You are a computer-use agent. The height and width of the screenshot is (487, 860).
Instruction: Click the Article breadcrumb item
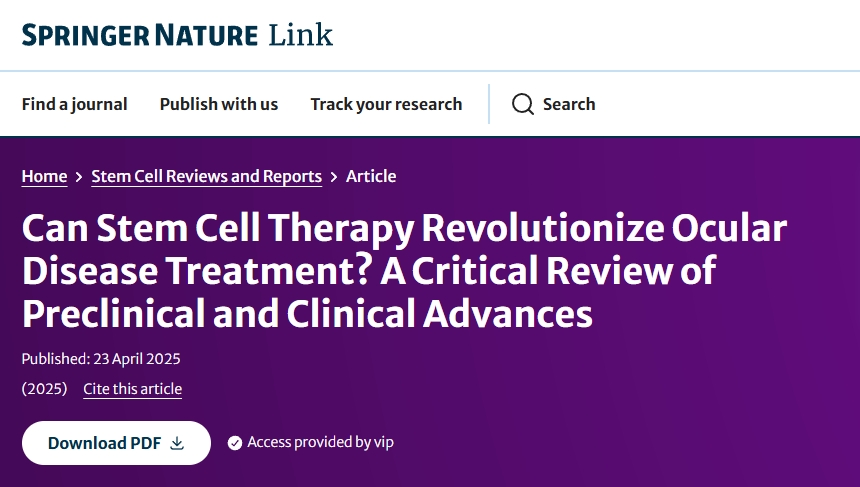point(371,176)
